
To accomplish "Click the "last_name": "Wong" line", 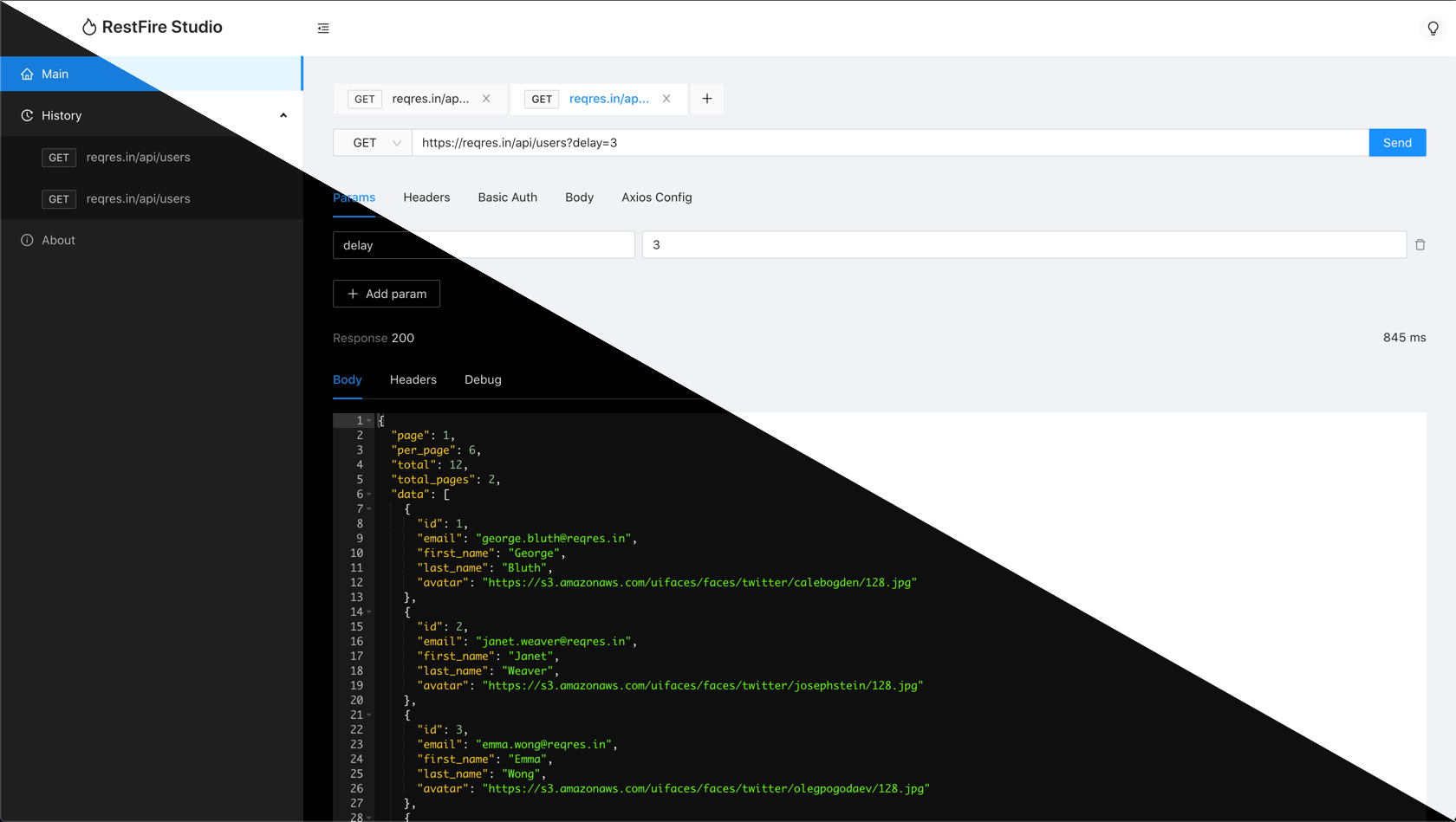I will point(481,774).
